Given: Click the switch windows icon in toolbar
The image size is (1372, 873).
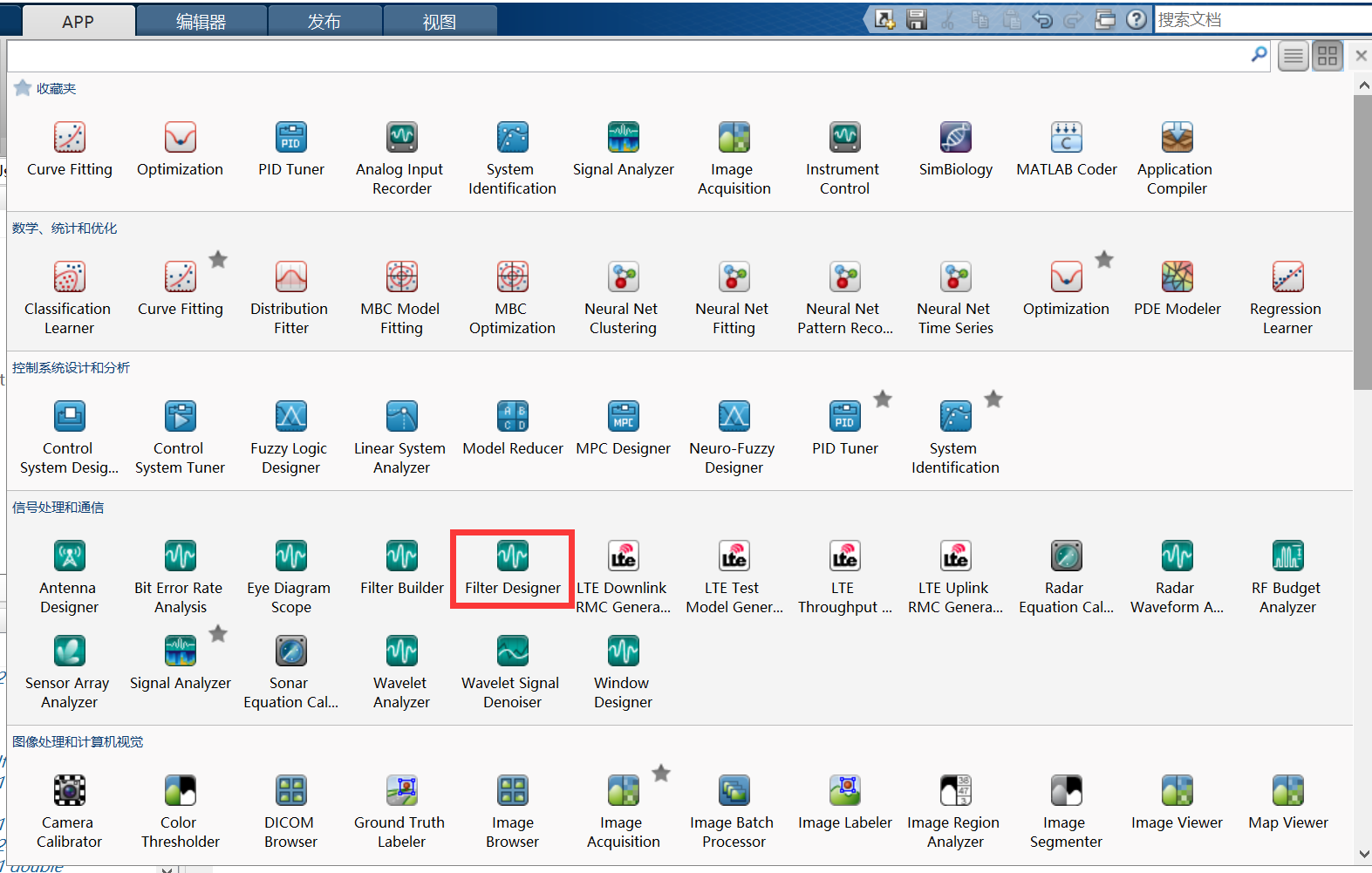Looking at the screenshot, I should tap(1105, 19).
